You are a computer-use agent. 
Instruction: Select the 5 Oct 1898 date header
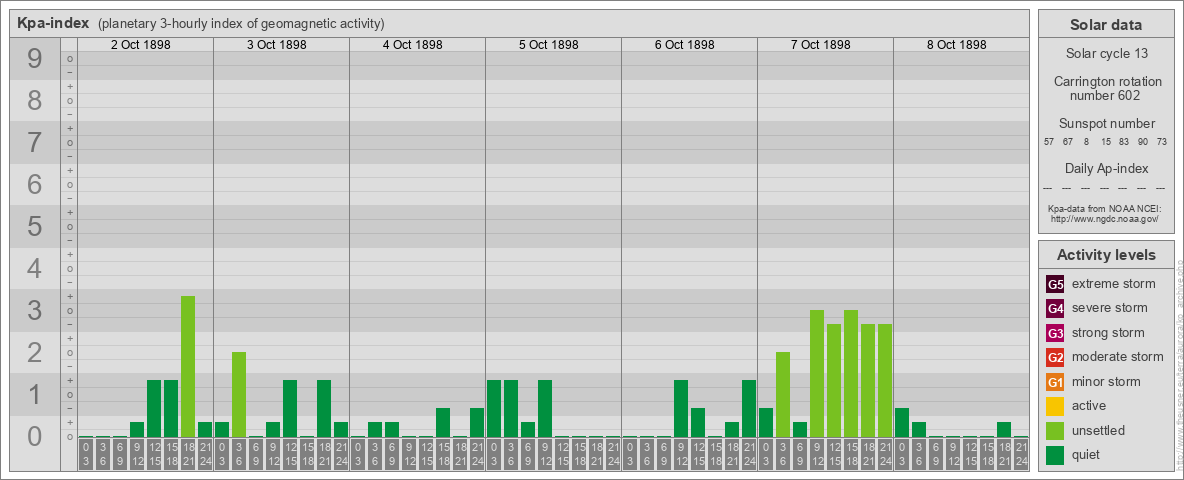click(x=549, y=45)
